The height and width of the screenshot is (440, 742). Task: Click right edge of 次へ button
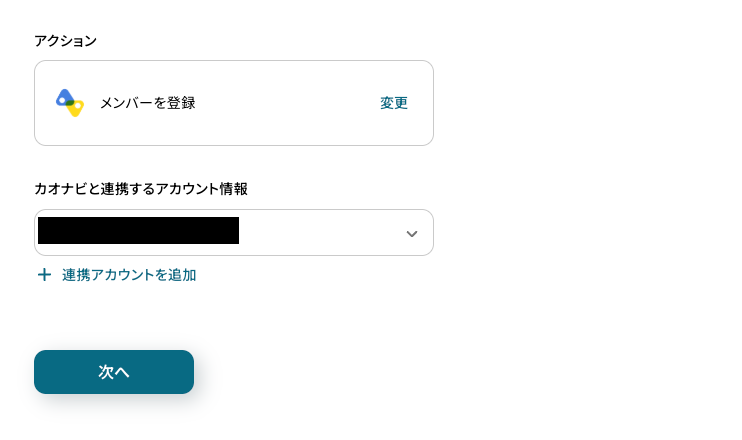pos(184,372)
